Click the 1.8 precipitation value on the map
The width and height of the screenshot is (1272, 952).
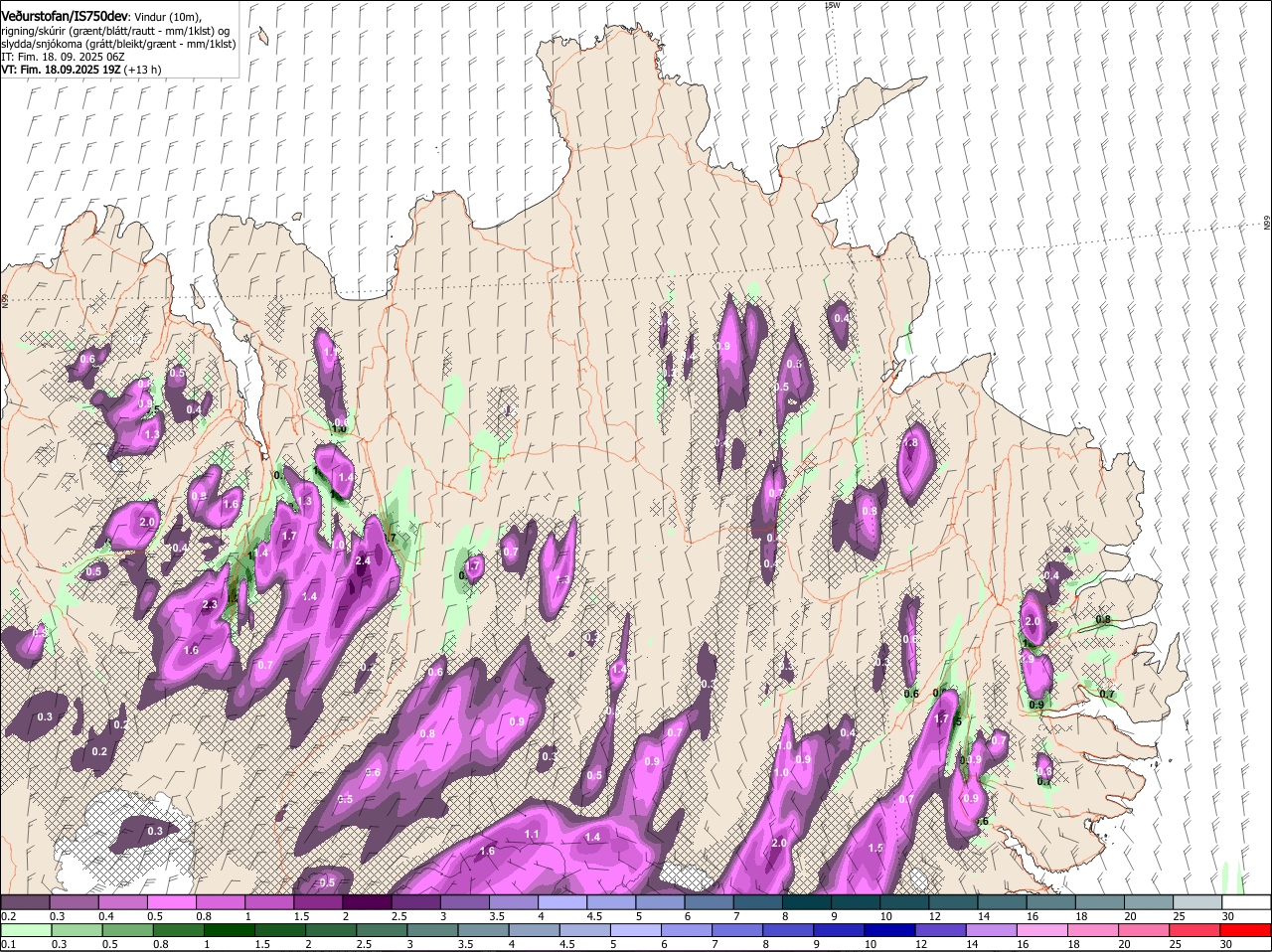click(x=910, y=443)
